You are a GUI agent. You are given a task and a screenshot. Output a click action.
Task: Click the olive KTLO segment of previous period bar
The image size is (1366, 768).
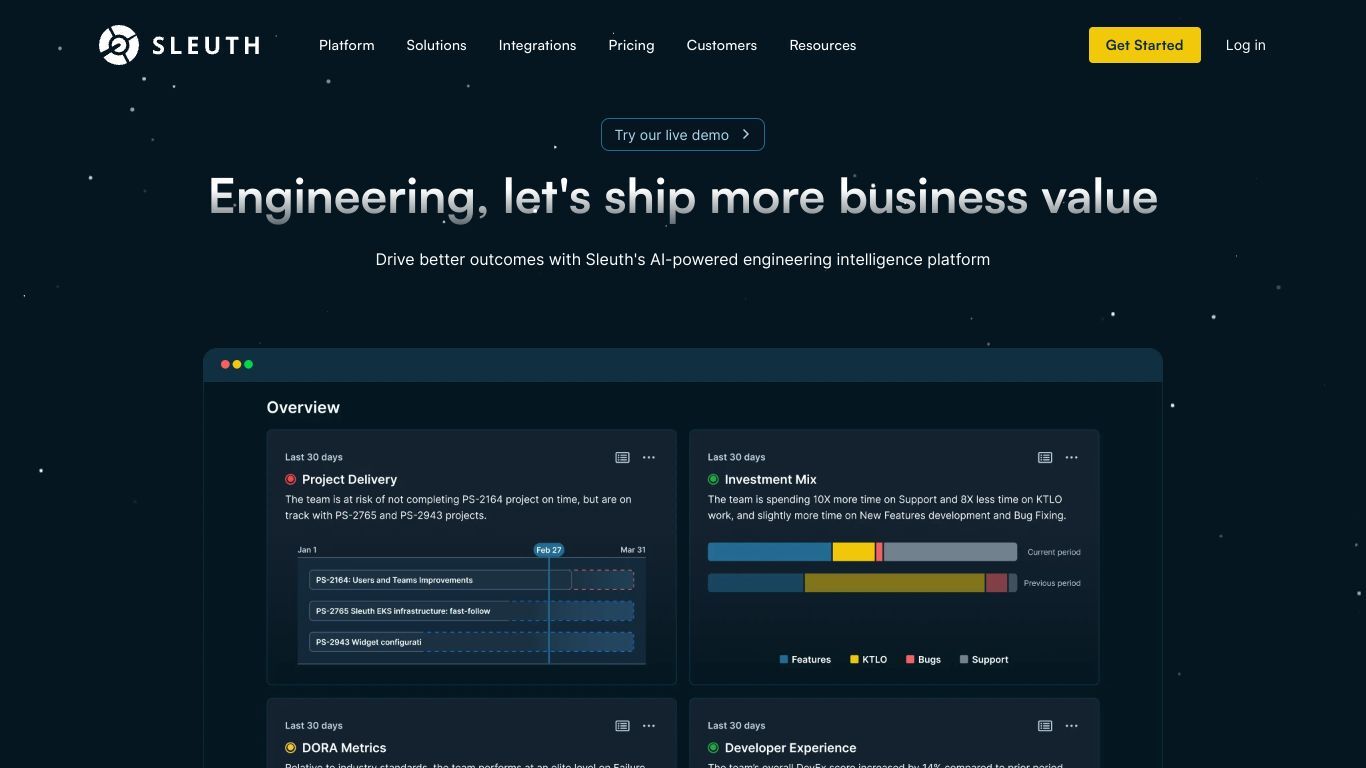coord(895,583)
